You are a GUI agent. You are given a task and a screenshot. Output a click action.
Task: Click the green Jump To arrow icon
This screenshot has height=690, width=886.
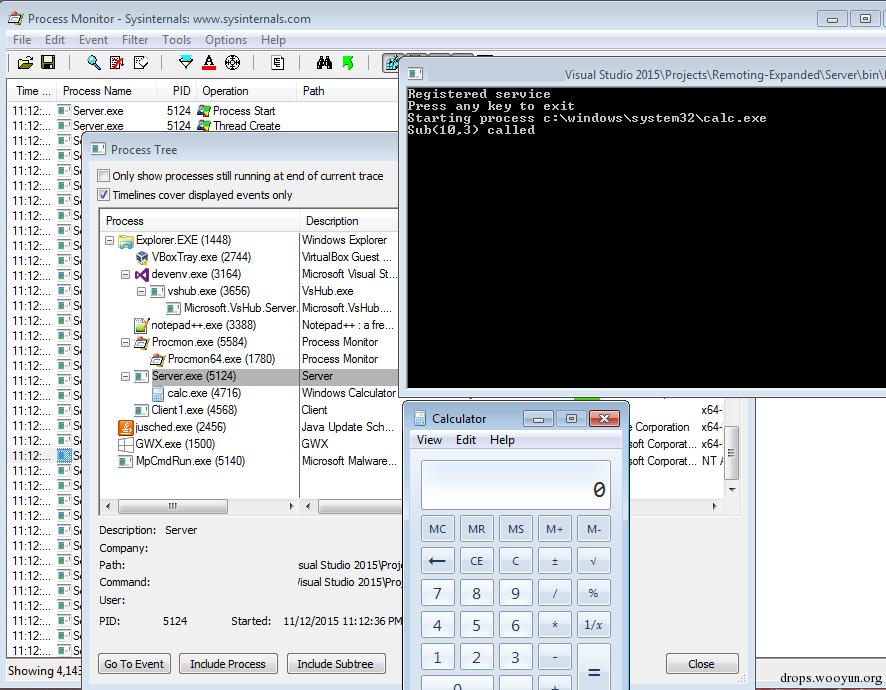click(348, 63)
